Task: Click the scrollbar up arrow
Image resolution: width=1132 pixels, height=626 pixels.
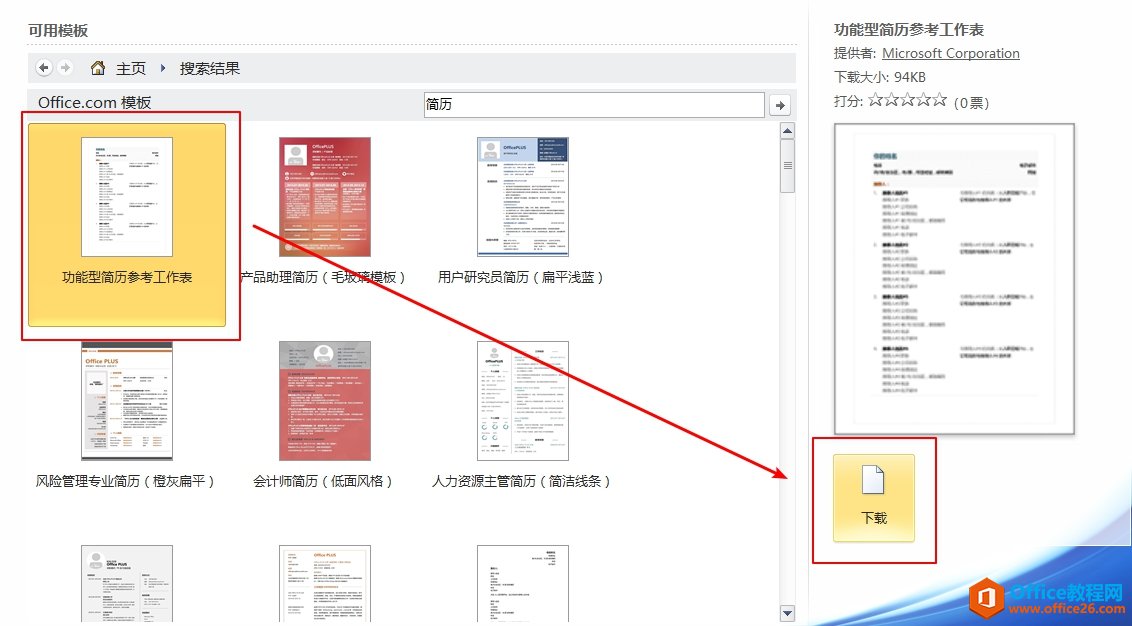Action: click(787, 130)
